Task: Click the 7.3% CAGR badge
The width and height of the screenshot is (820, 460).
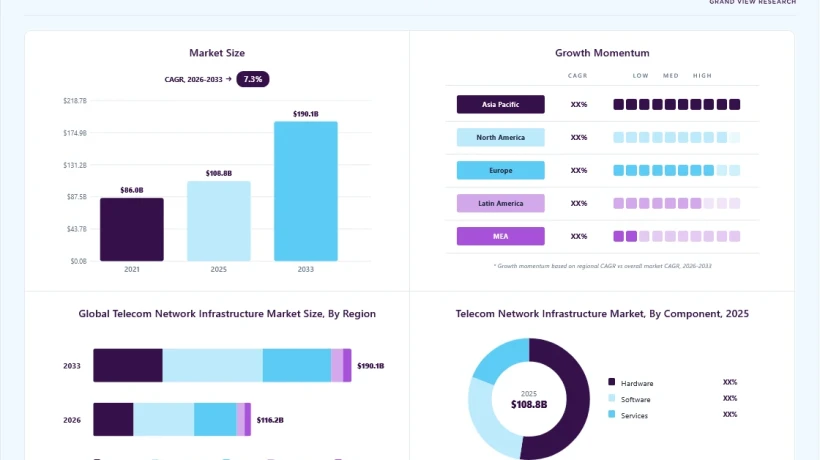Action: 253,79
